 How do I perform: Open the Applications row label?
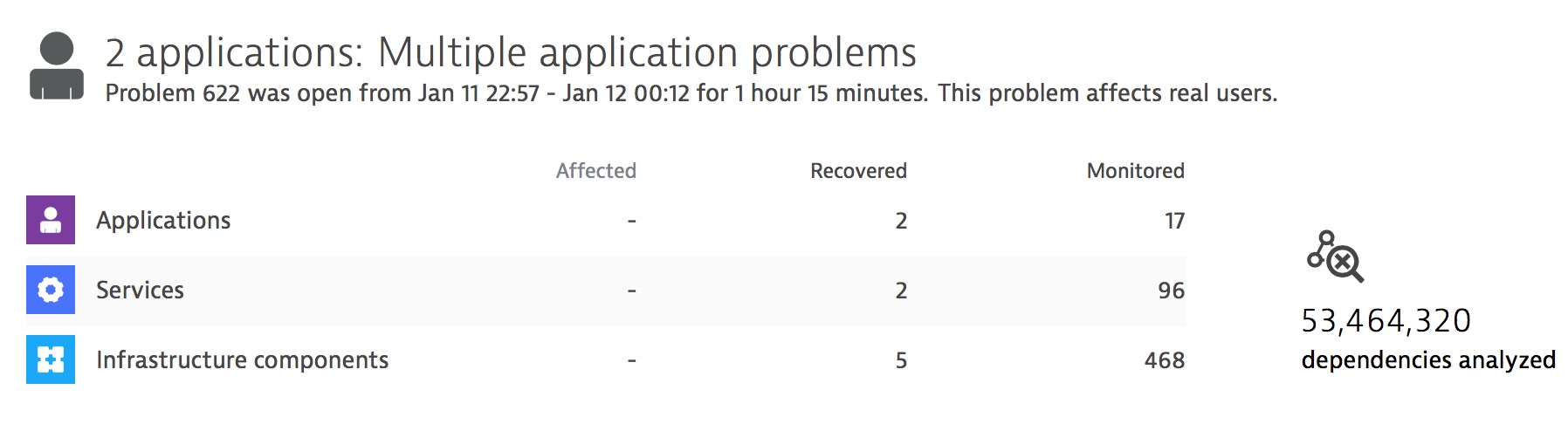163,221
